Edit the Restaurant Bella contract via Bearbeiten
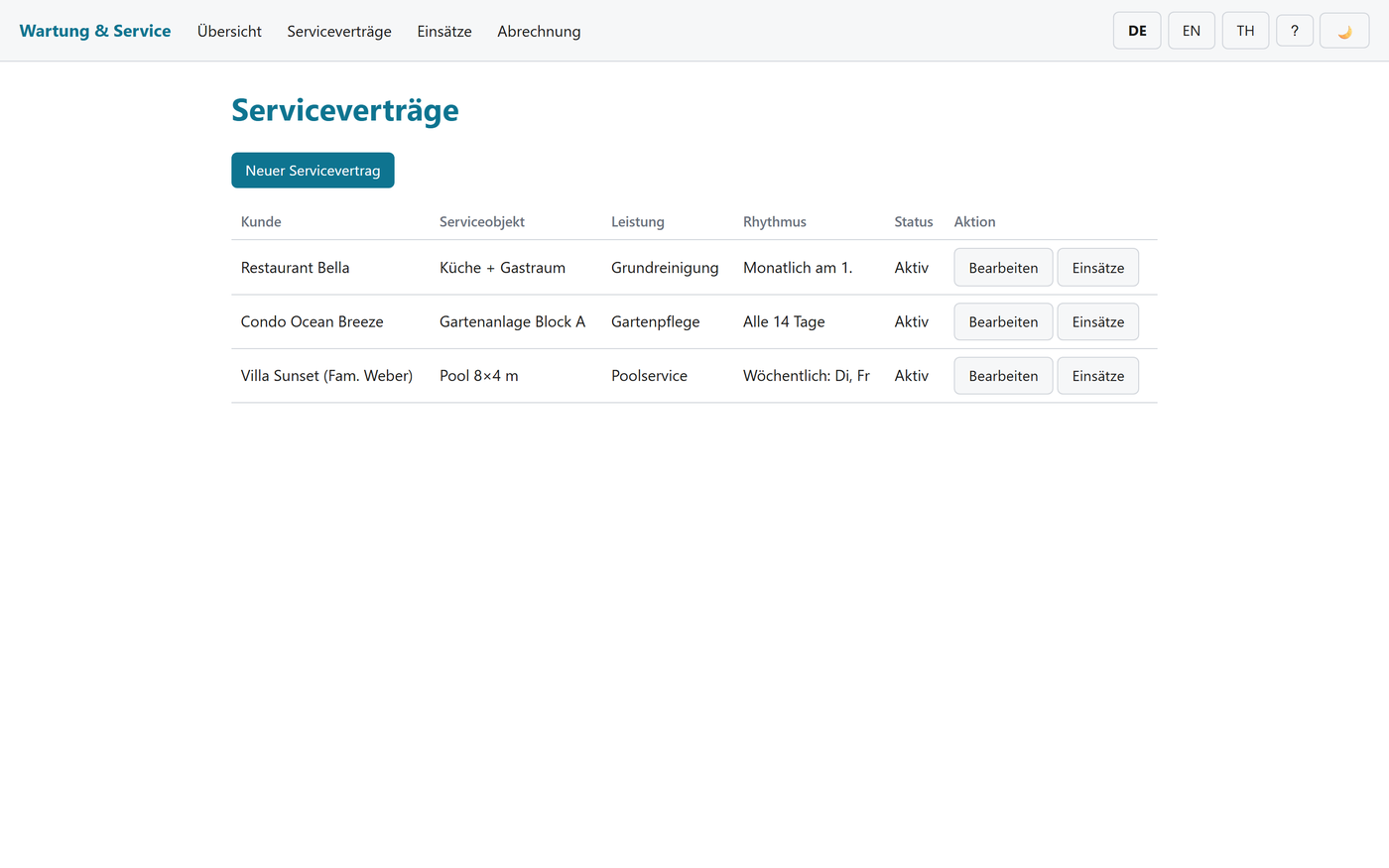Image resolution: width=1389 pixels, height=868 pixels. [1003, 268]
